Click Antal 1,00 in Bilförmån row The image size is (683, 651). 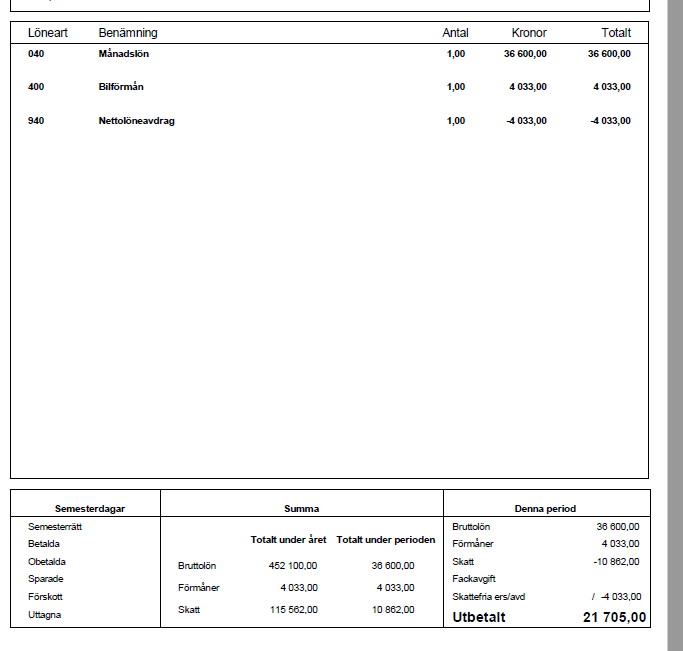[x=456, y=87]
